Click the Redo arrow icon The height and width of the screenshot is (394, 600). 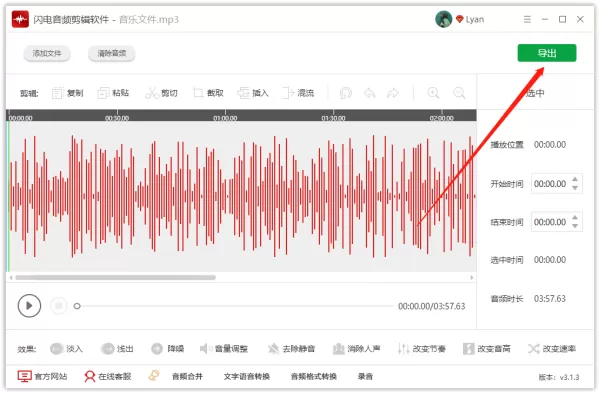coord(393,93)
